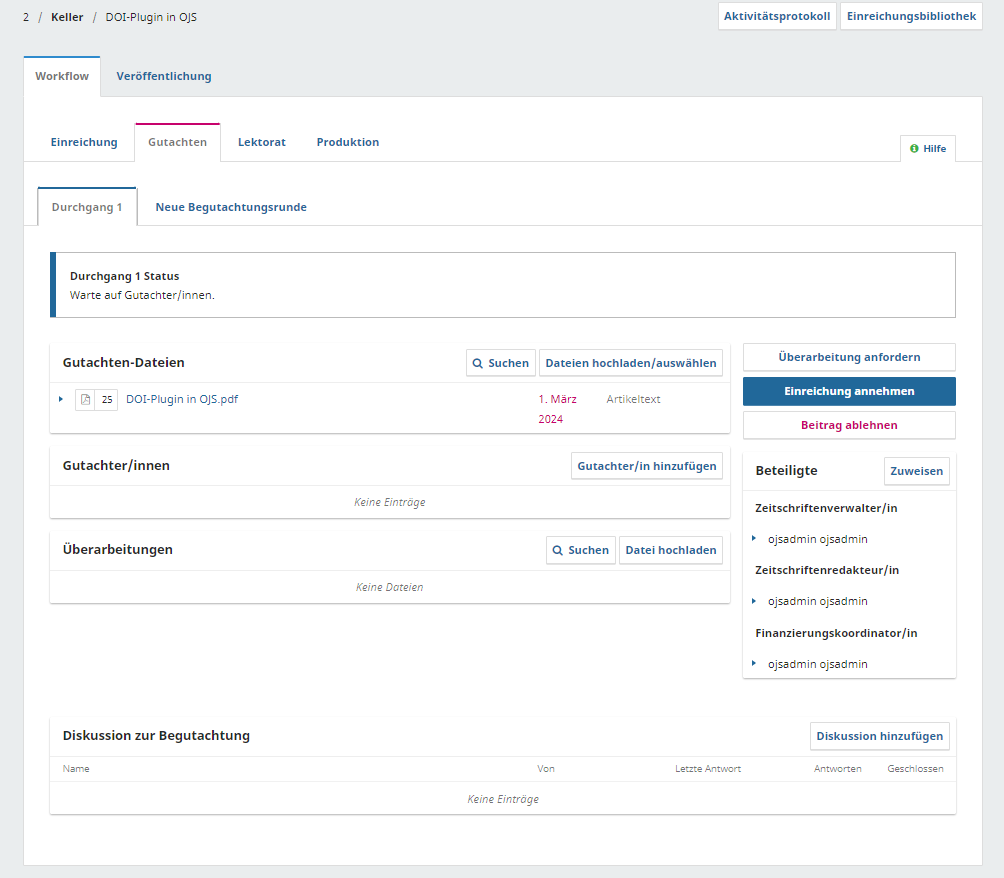1004x878 pixels.
Task: Open the Lektorat stage tab
Action: 261,142
